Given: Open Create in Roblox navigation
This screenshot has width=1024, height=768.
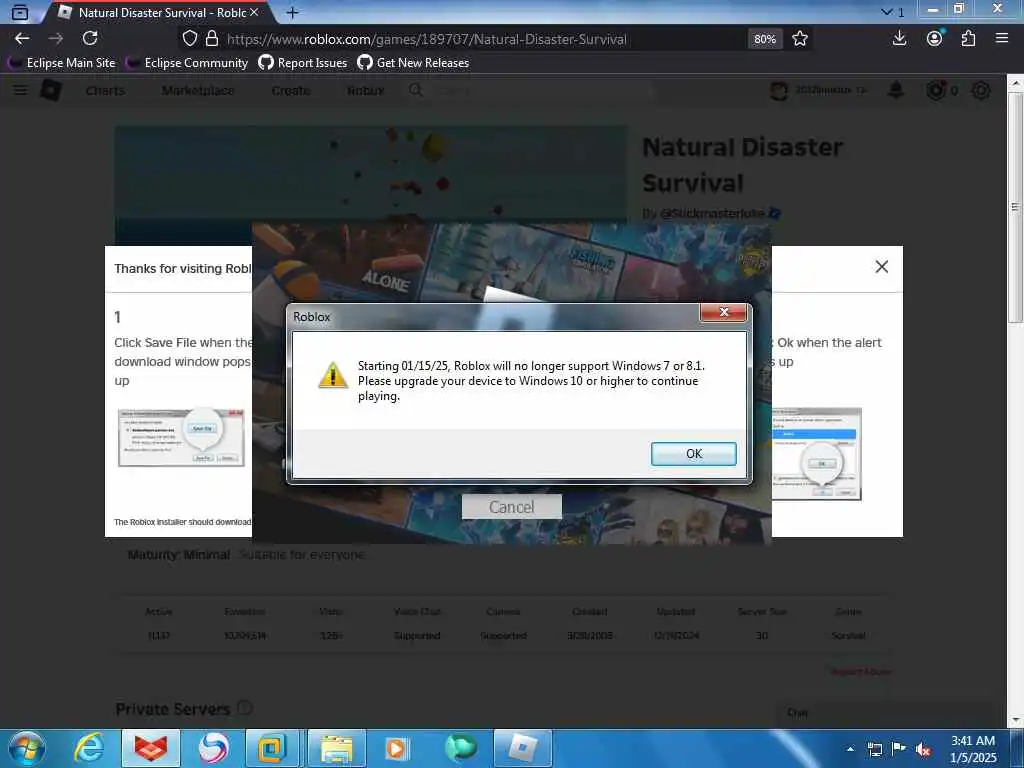Looking at the screenshot, I should pyautogui.click(x=291, y=91).
